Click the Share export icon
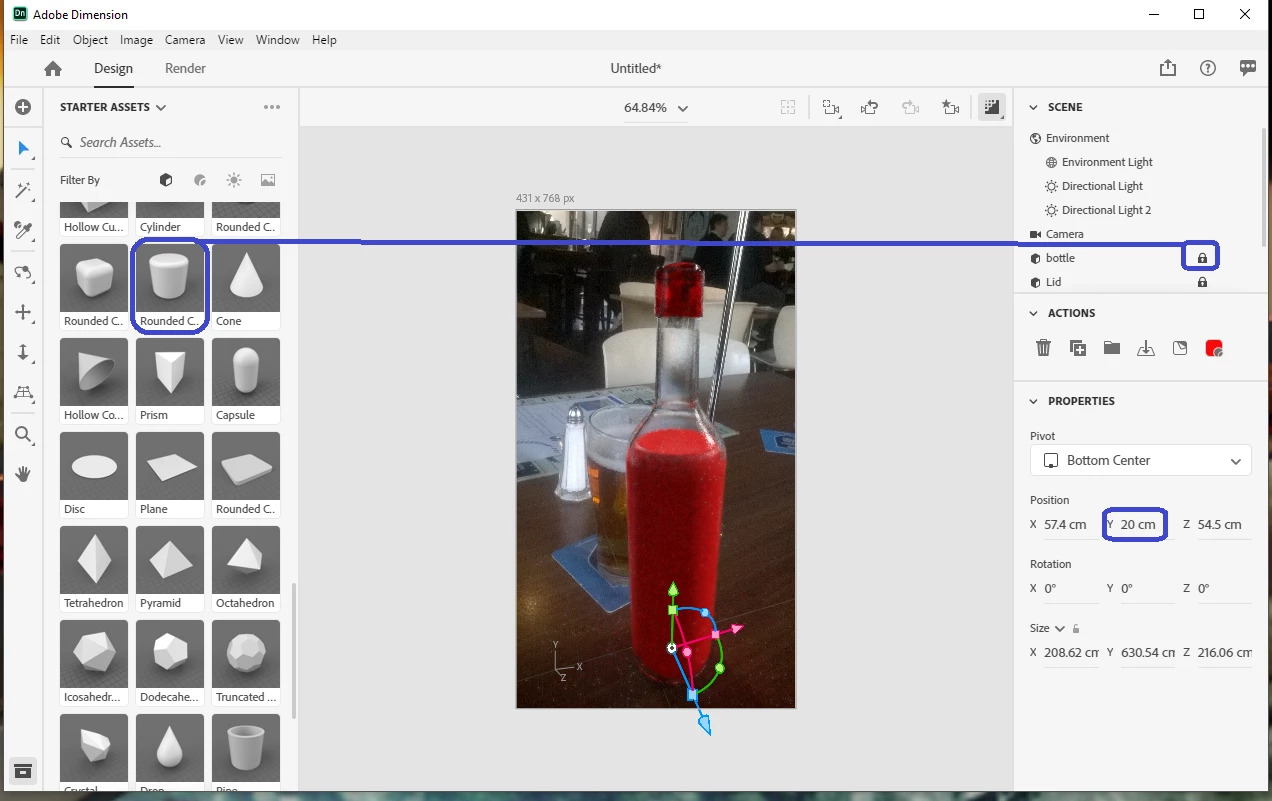1272x801 pixels. point(1168,68)
